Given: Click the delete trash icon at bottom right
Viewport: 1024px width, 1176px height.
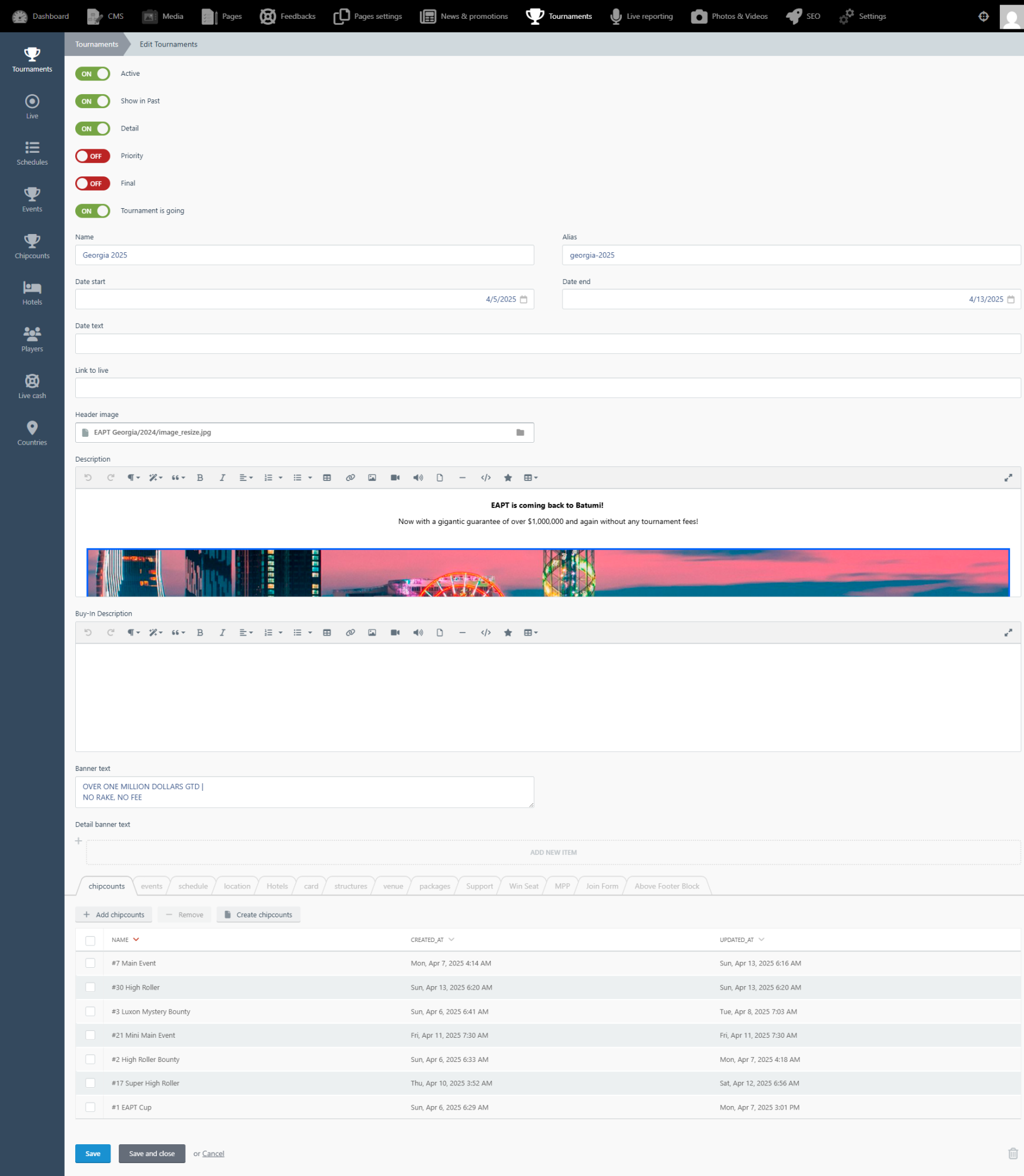Looking at the screenshot, I should [x=1013, y=1154].
